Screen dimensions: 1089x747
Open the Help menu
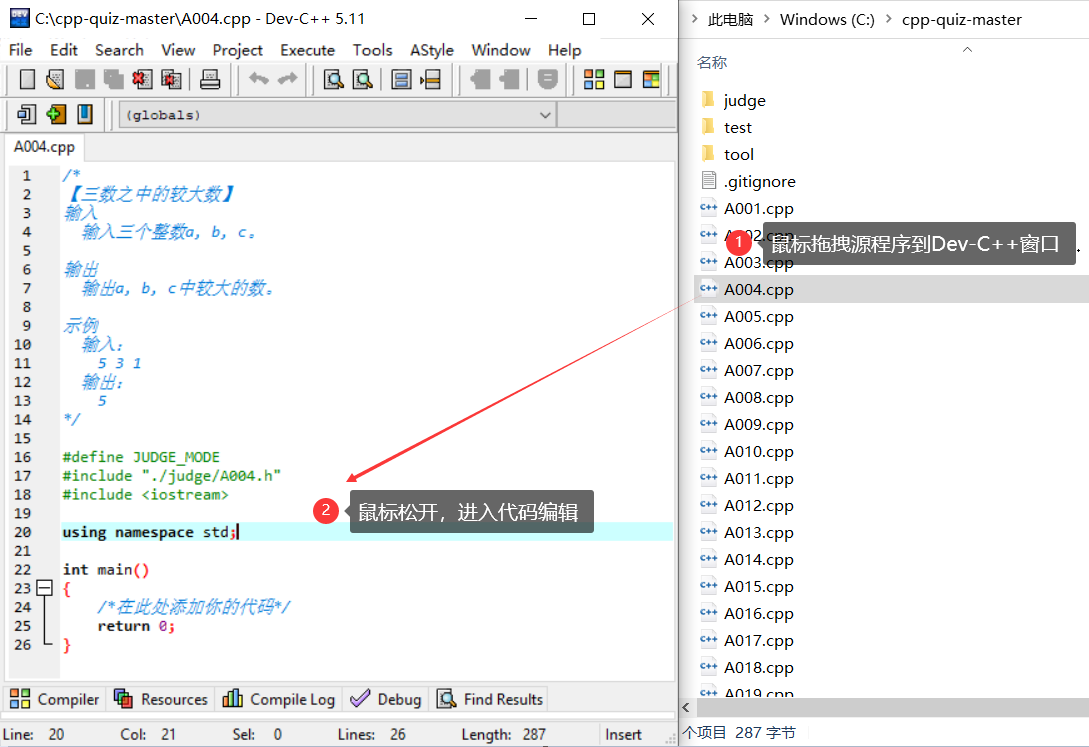[x=564, y=50]
